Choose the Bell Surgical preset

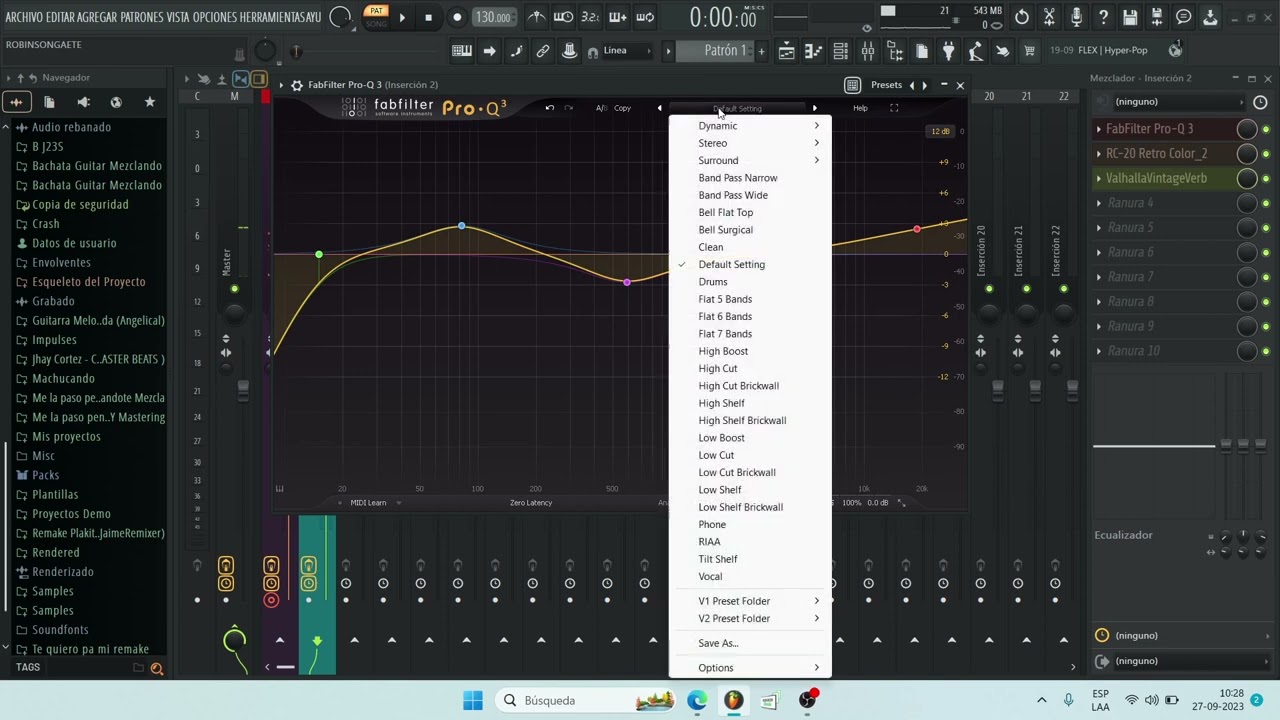pyautogui.click(x=725, y=230)
